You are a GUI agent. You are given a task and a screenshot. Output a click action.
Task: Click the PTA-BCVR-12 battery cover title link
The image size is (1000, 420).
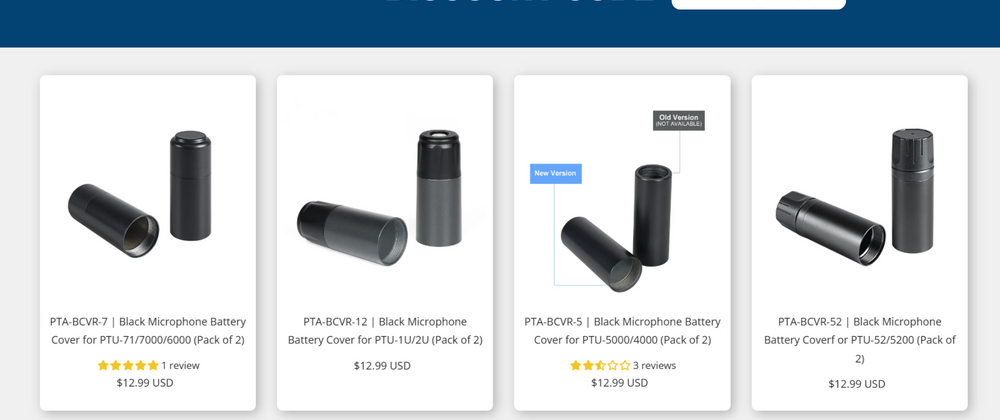[385, 331]
